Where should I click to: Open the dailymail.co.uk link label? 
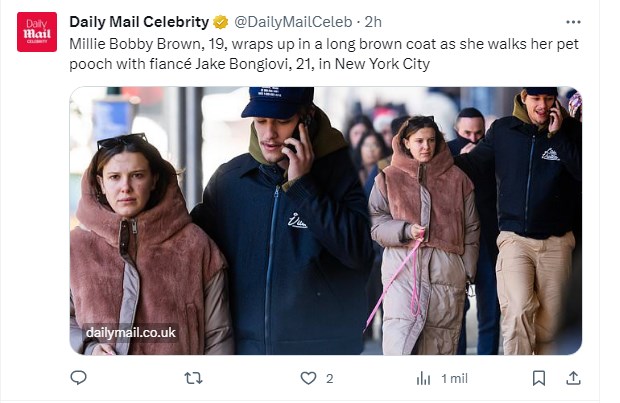pyautogui.click(x=130, y=333)
